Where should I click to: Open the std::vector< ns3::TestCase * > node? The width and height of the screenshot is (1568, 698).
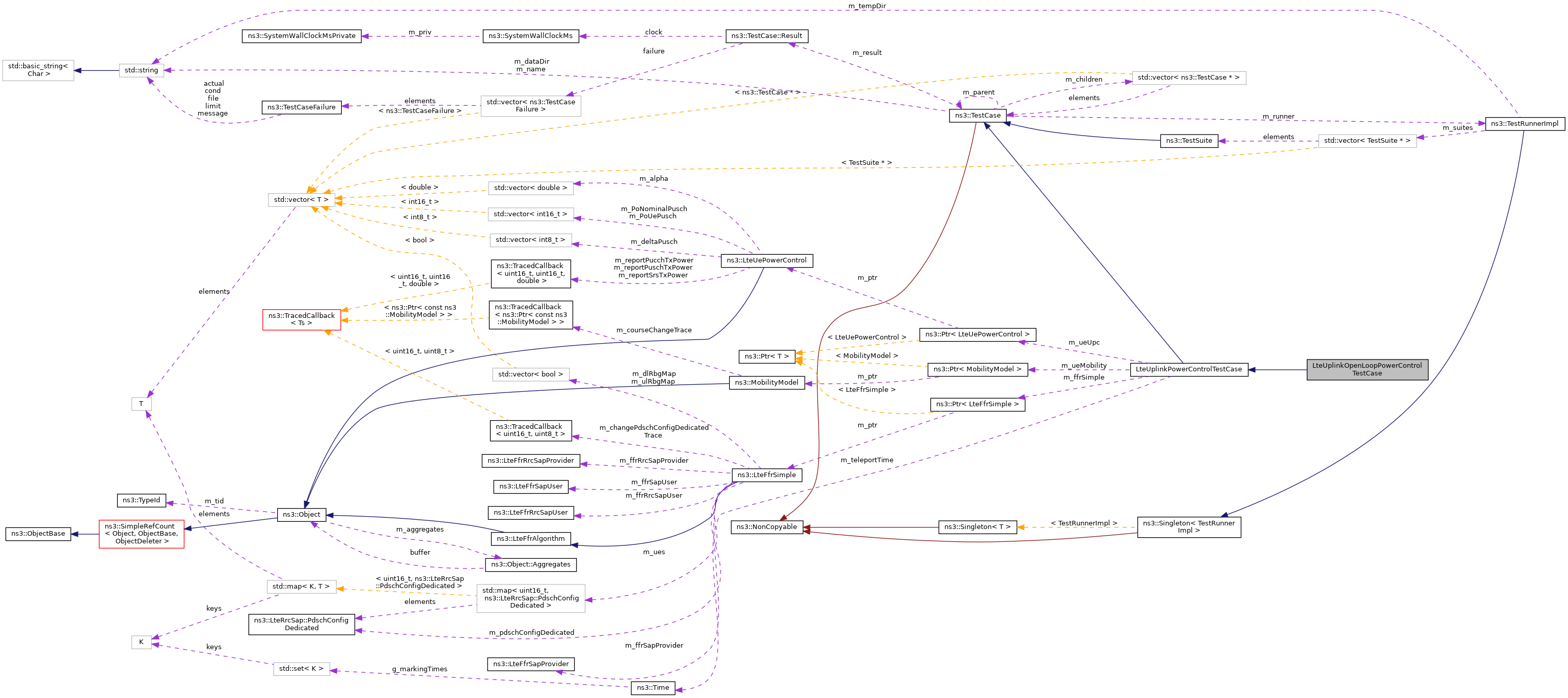point(1188,78)
